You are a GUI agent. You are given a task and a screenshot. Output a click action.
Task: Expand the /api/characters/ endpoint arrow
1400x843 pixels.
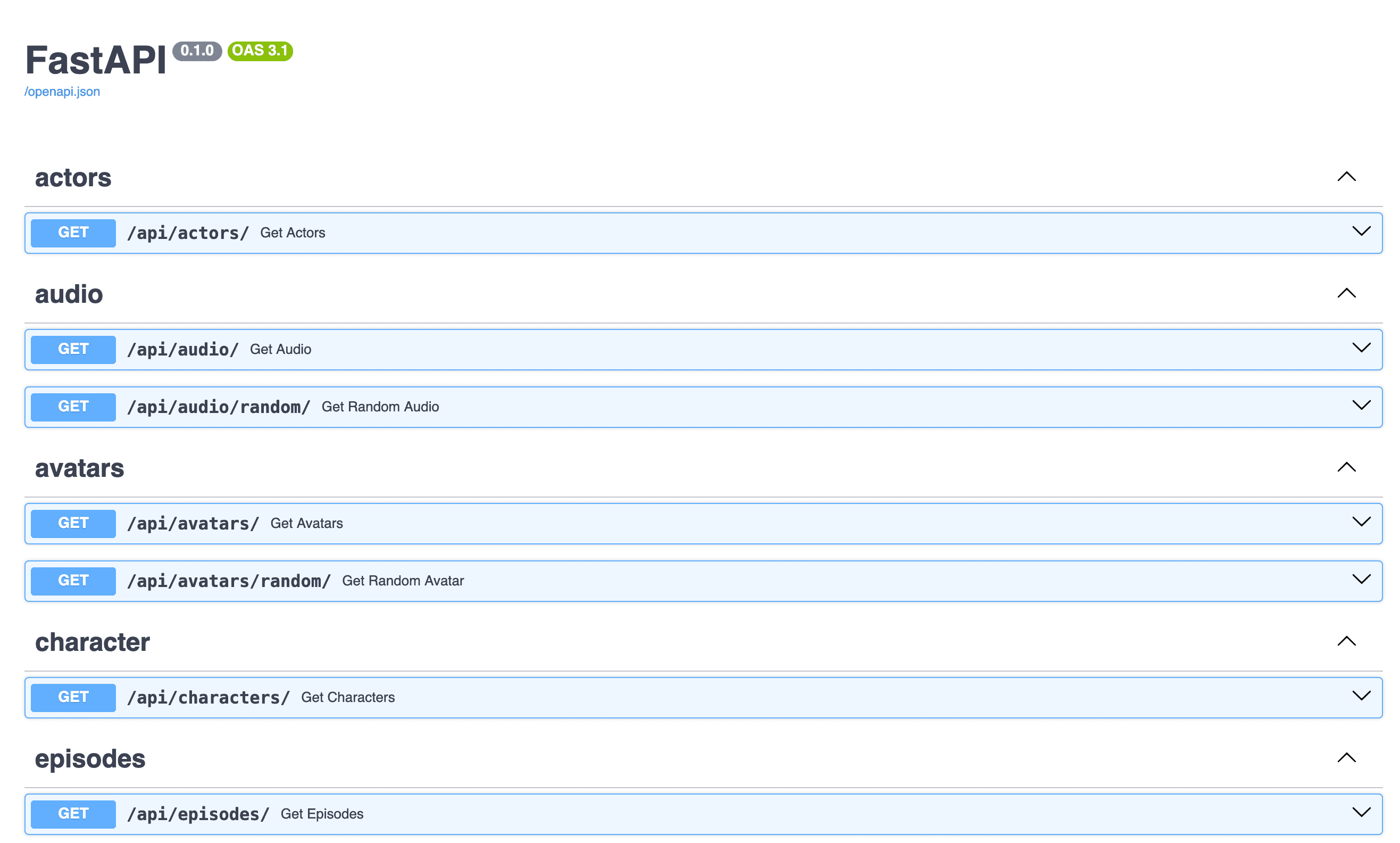pyautogui.click(x=1361, y=696)
